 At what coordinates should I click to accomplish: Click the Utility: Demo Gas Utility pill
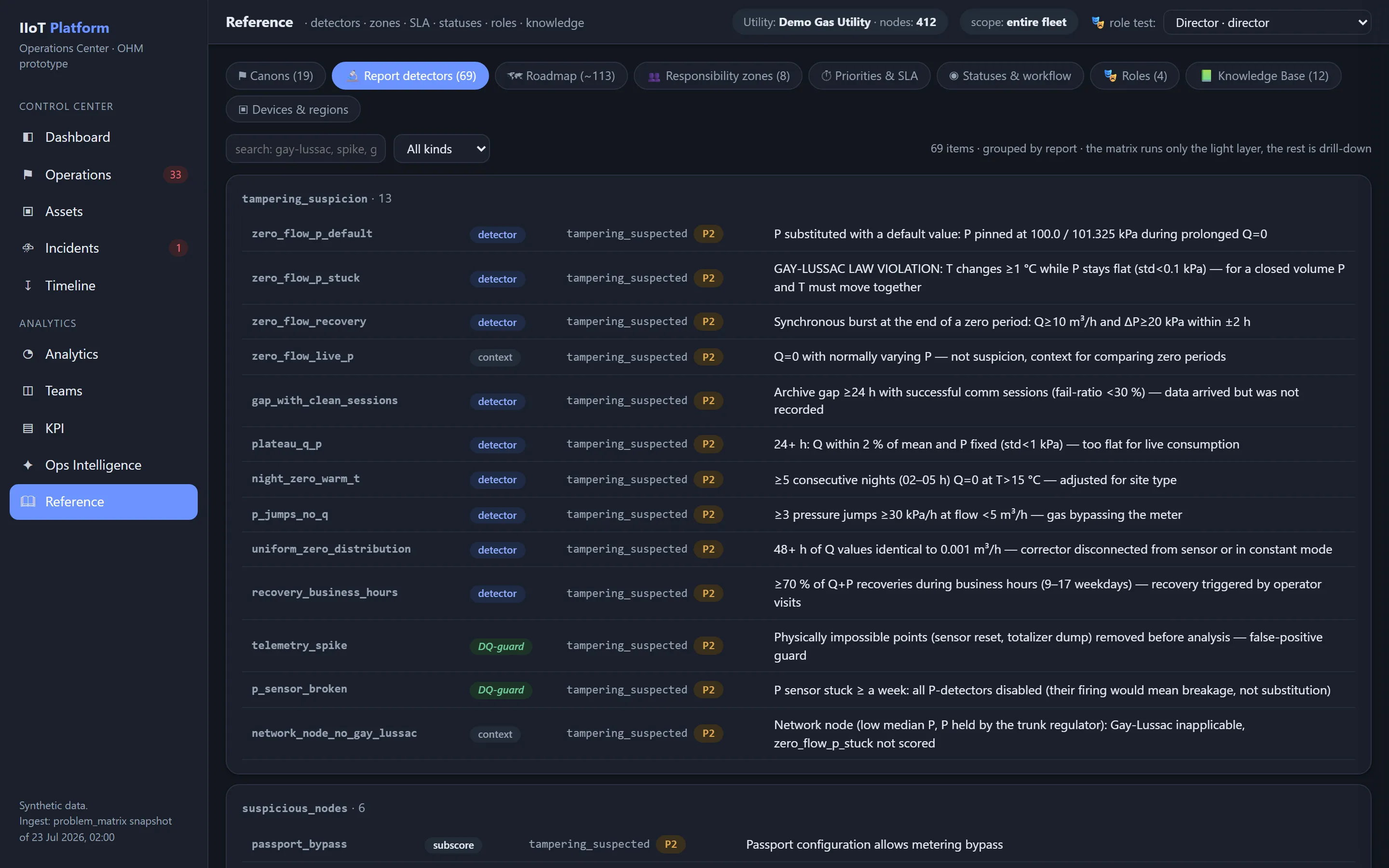(x=839, y=22)
